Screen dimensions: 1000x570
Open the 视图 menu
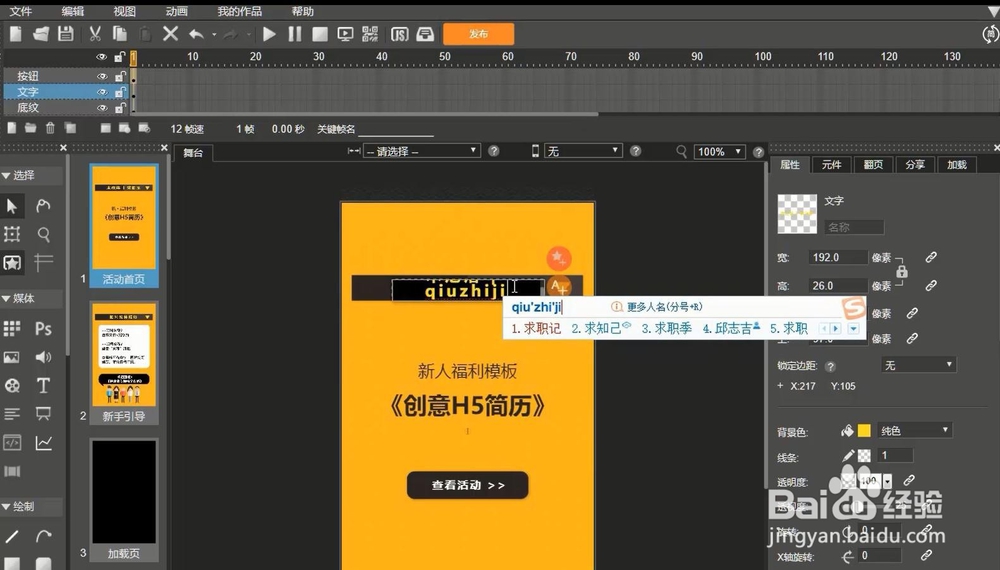pos(124,11)
